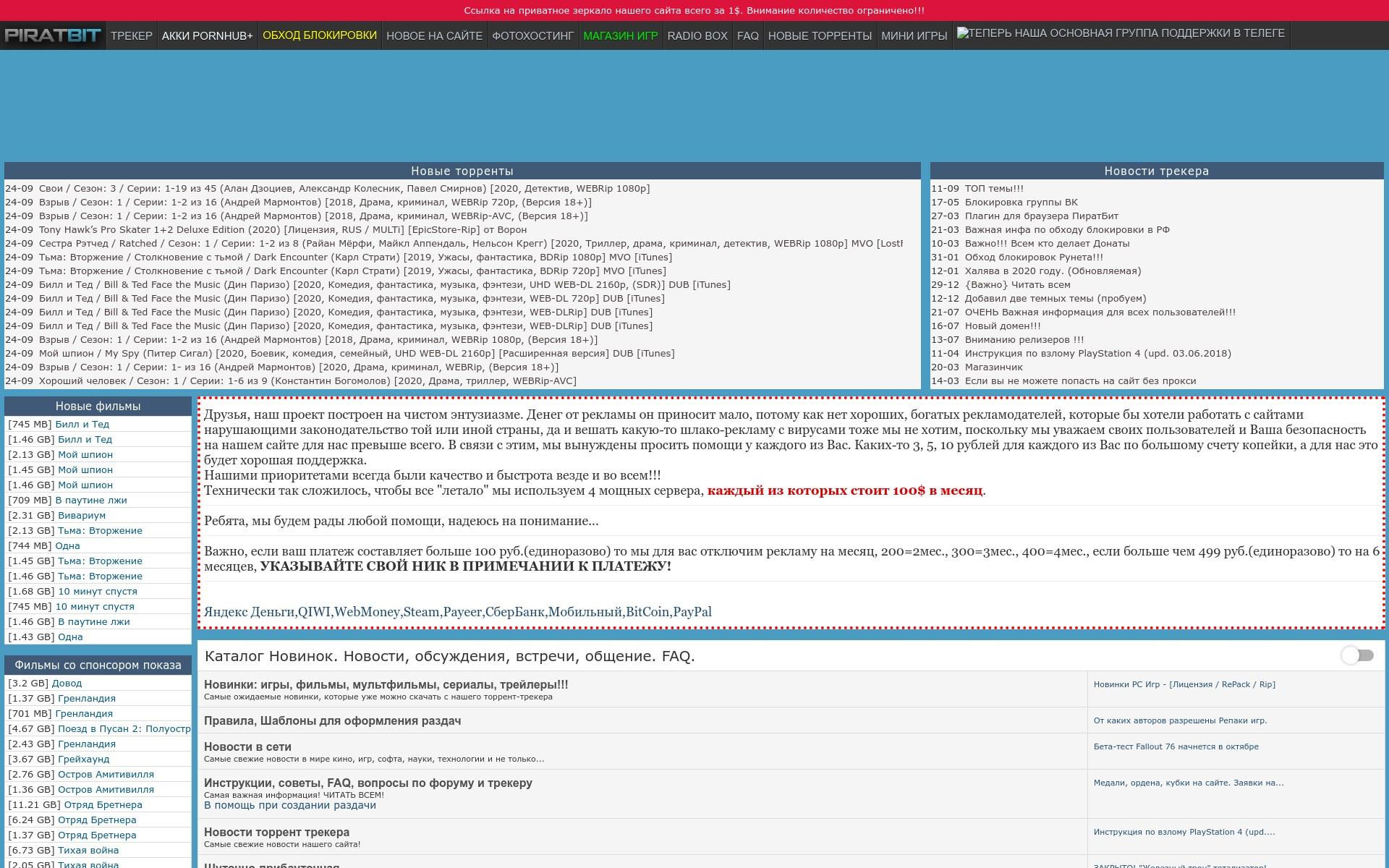
Task: Open topic Медали, ордена, кубки на сайте
Action: click(1189, 783)
